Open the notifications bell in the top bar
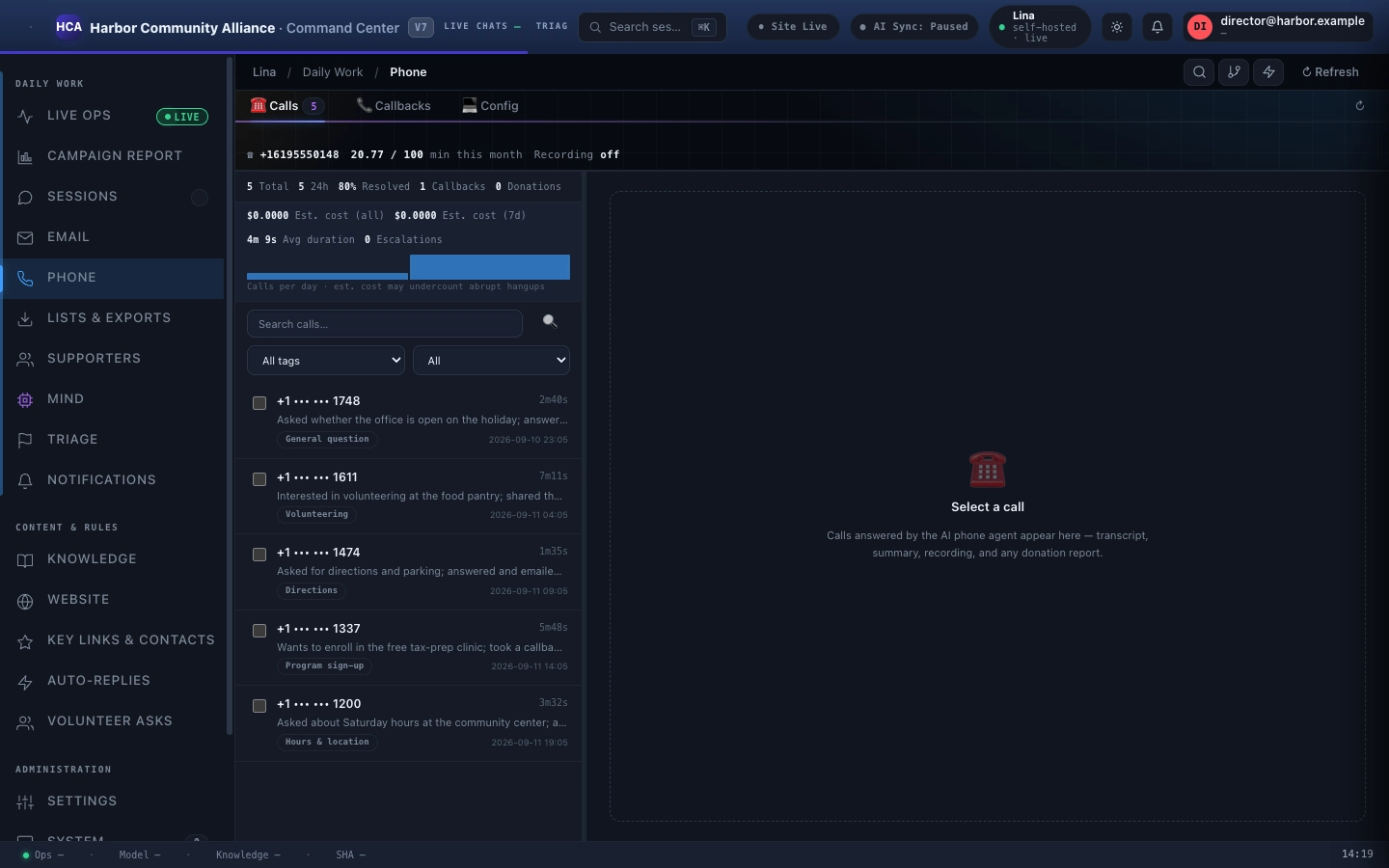Viewport: 1389px width, 868px height. (x=1157, y=27)
